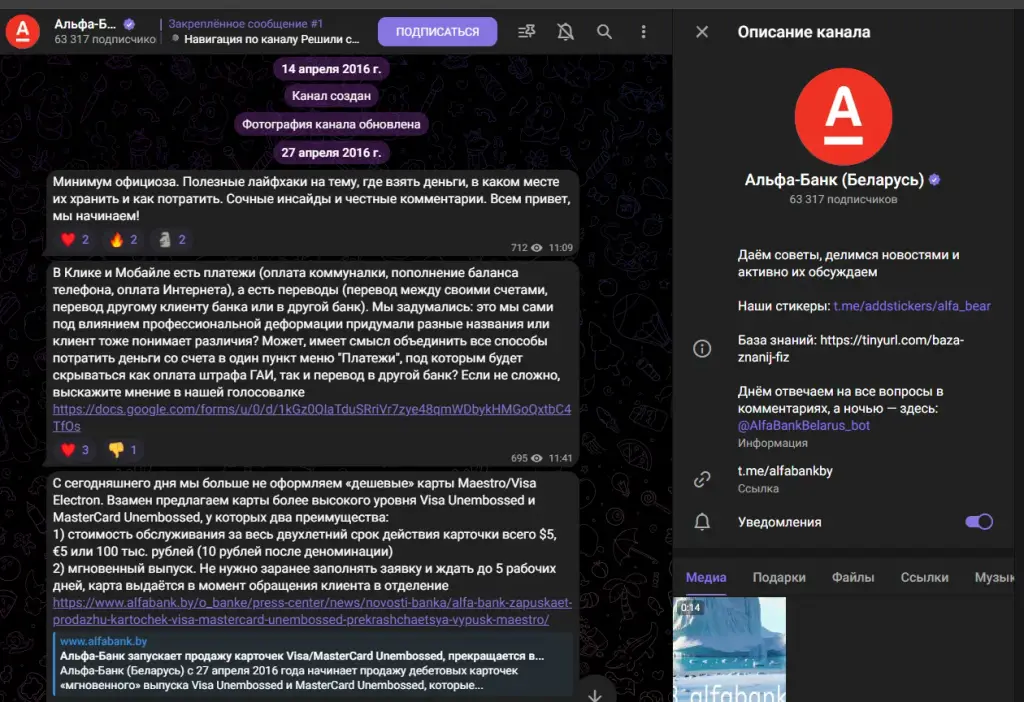Click the link chain icon beside t.me/alfabankby
This screenshot has width=1024, height=702.
[702, 479]
